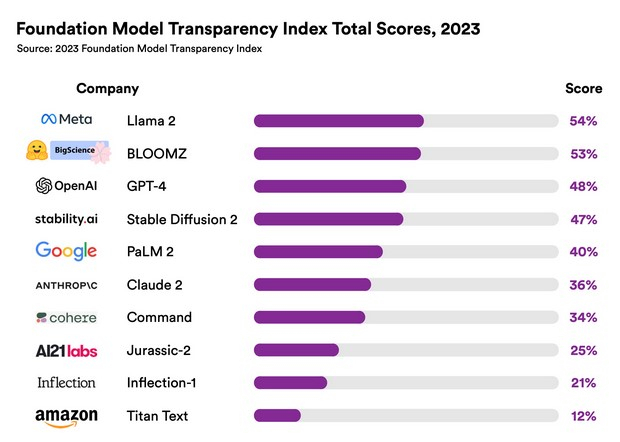Viewport: 620px width, 442px height.
Task: Select the stability.ai logo
Action: (66, 219)
